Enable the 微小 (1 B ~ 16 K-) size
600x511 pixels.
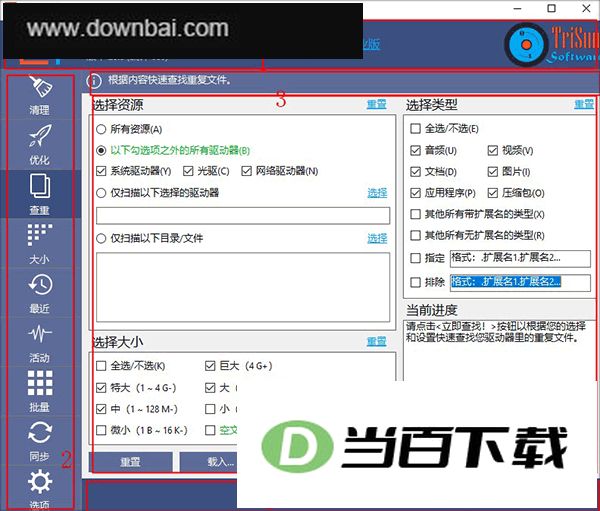coord(101,430)
